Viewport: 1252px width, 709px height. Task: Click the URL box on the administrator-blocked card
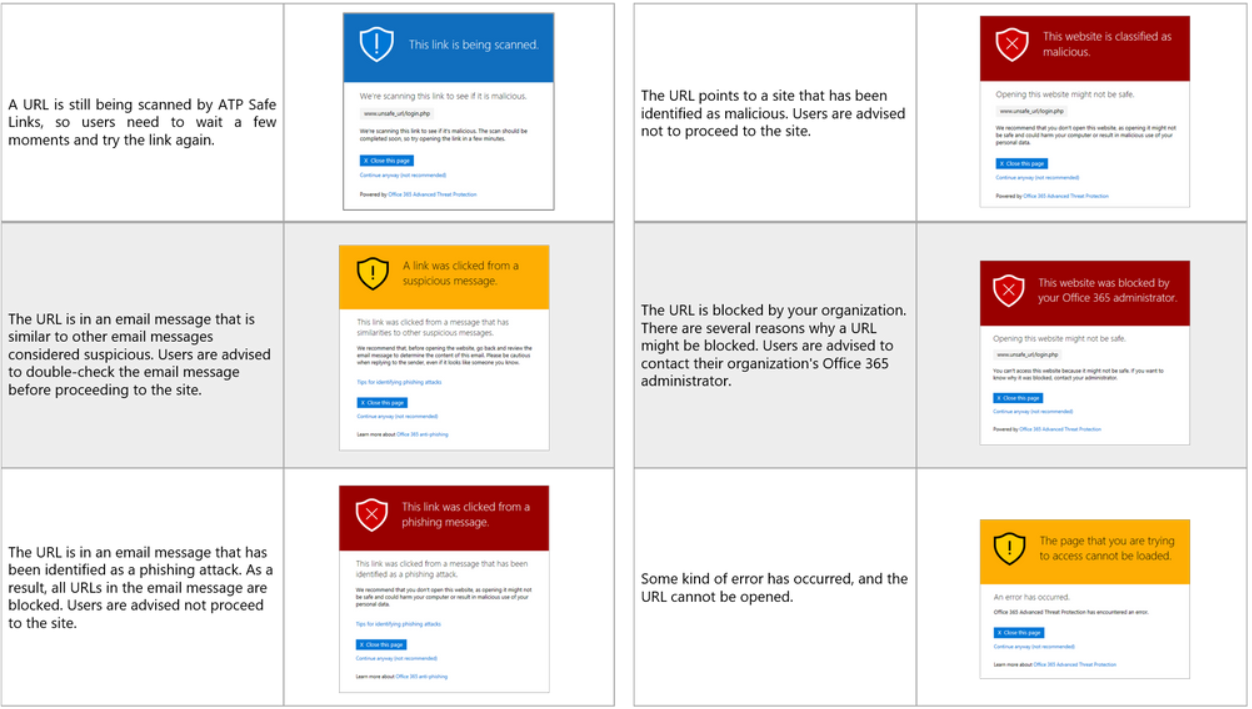[x=1027, y=355]
